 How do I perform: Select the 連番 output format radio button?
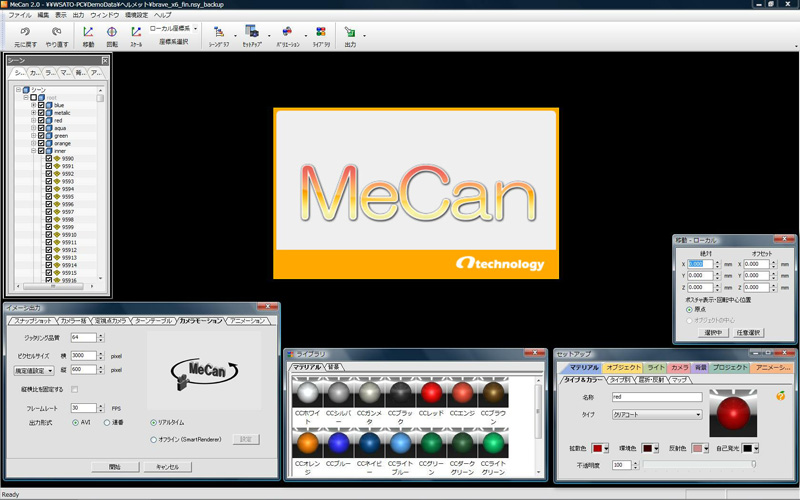108,423
